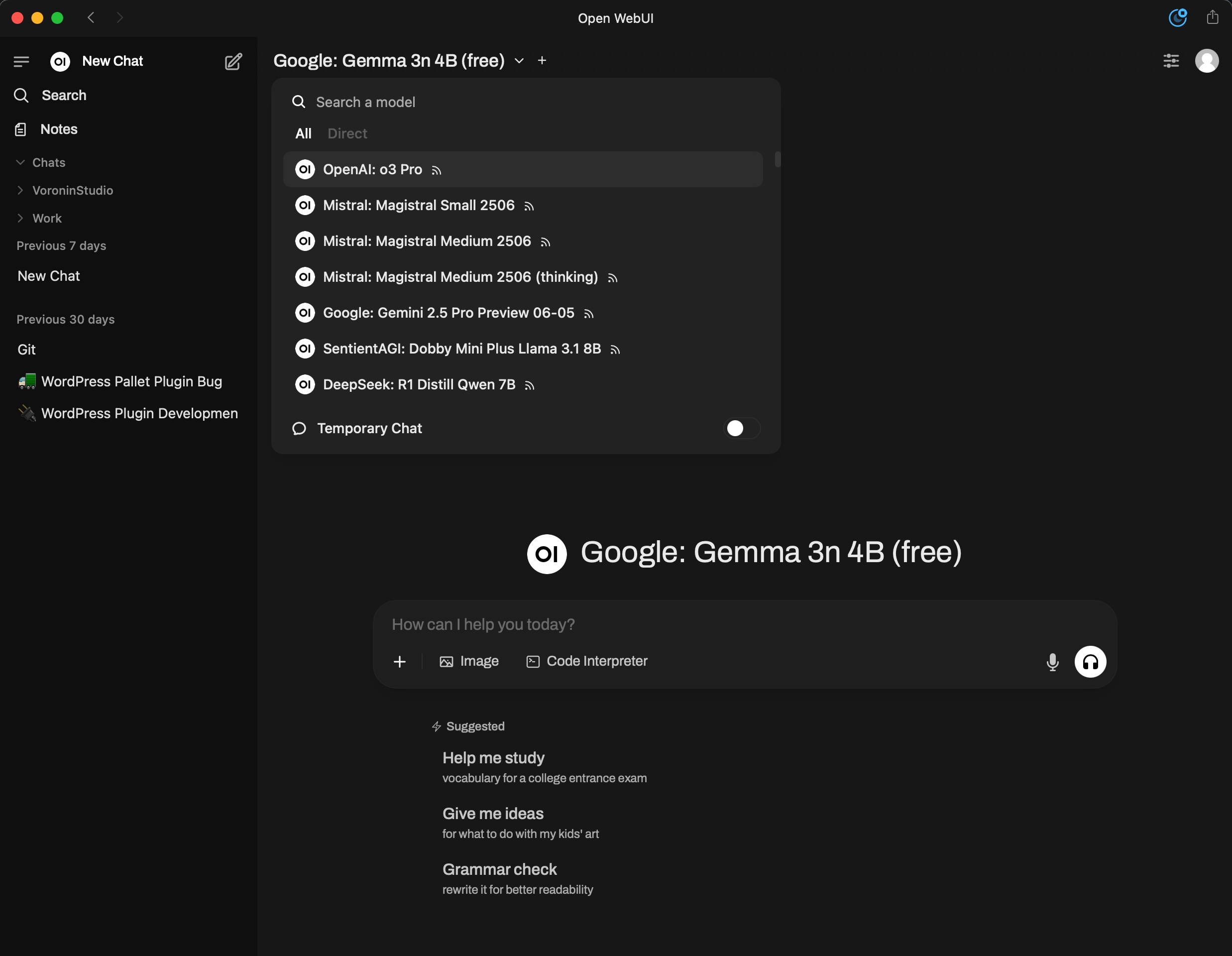1232x956 pixels.
Task: Open the Gemma 3n 4B model dropdown
Action: (399, 60)
